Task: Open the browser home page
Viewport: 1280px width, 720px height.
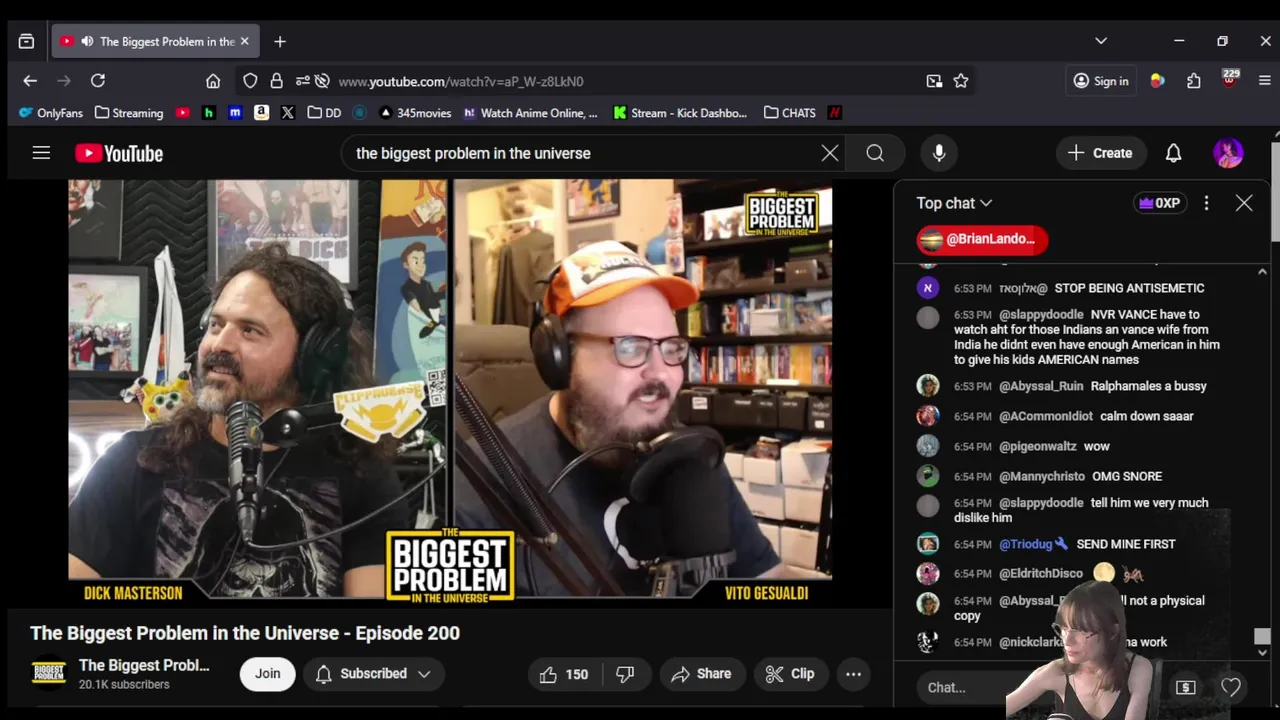Action: click(x=213, y=81)
